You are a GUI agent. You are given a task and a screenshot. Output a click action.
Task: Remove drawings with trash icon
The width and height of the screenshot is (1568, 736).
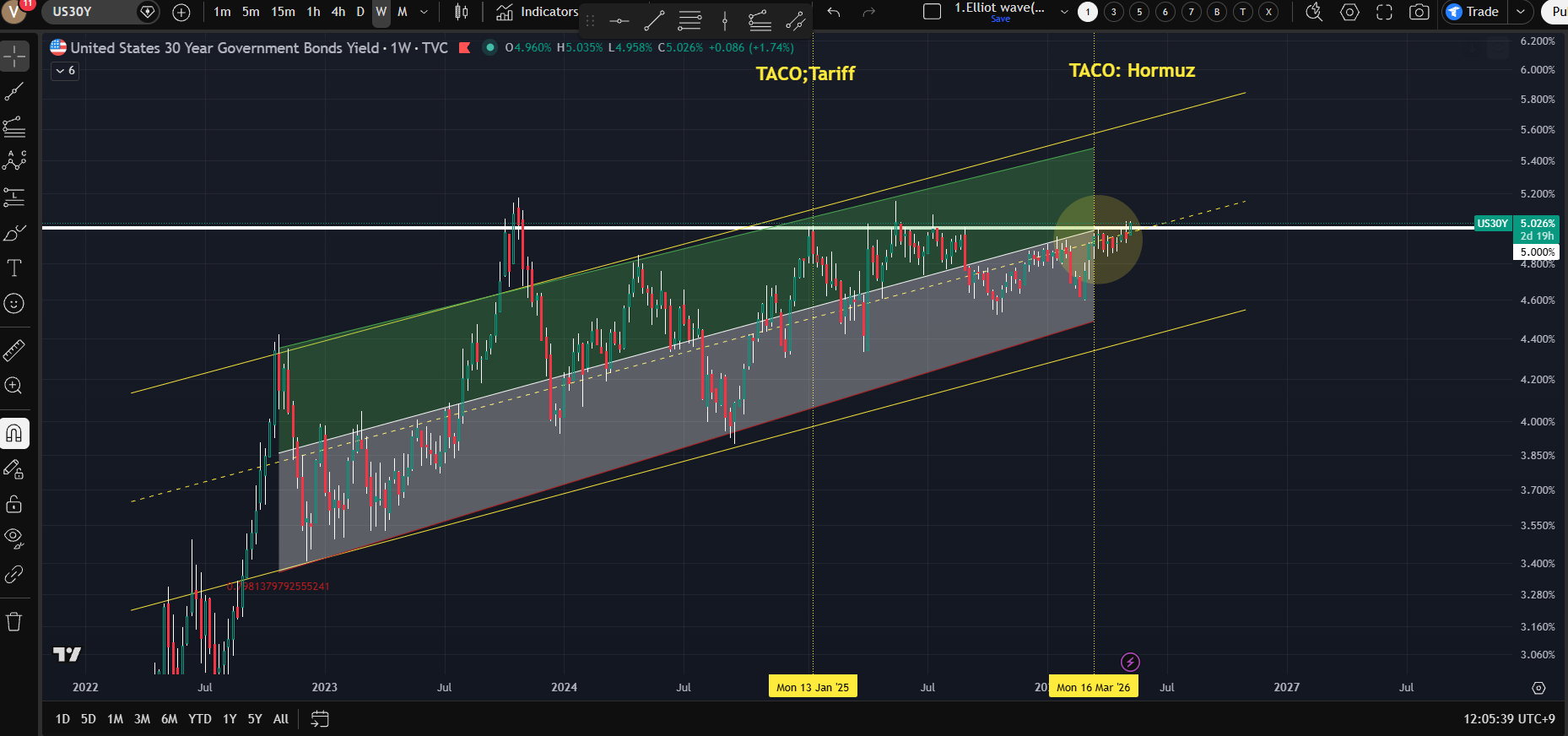14,621
